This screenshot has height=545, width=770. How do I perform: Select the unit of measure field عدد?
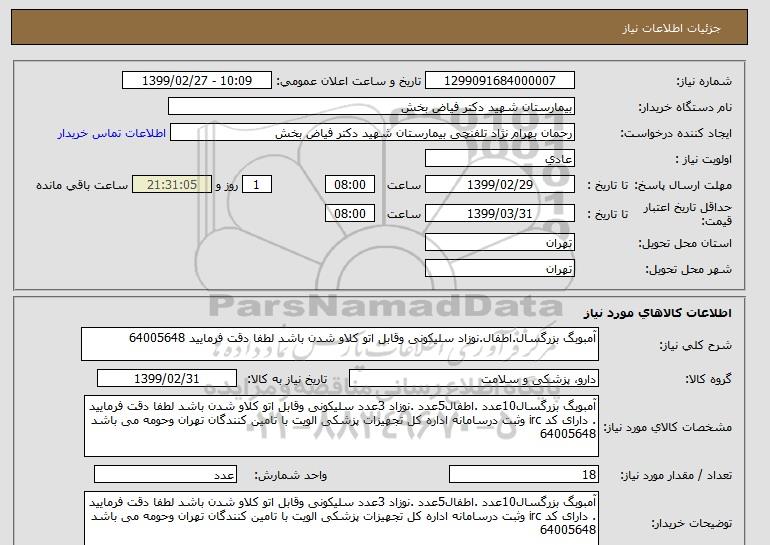click(165, 475)
